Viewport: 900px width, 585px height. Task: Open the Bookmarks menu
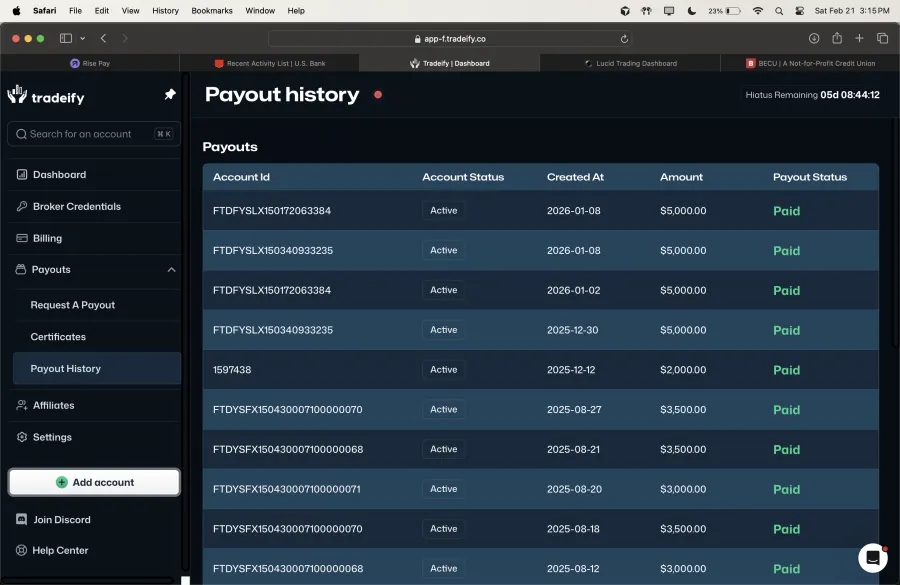pyautogui.click(x=212, y=10)
